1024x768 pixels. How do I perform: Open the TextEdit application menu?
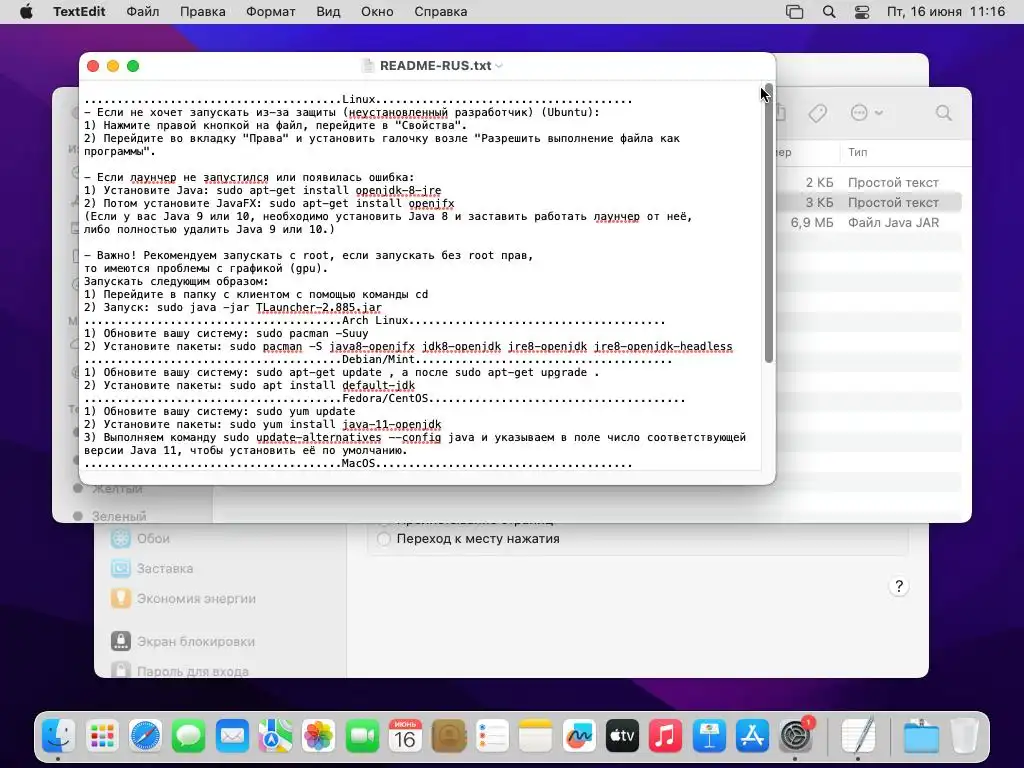click(79, 12)
